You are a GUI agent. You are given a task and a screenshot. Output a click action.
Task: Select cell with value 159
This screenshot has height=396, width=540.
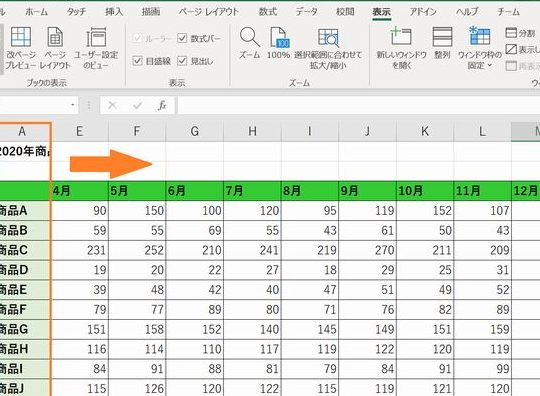pos(482,329)
